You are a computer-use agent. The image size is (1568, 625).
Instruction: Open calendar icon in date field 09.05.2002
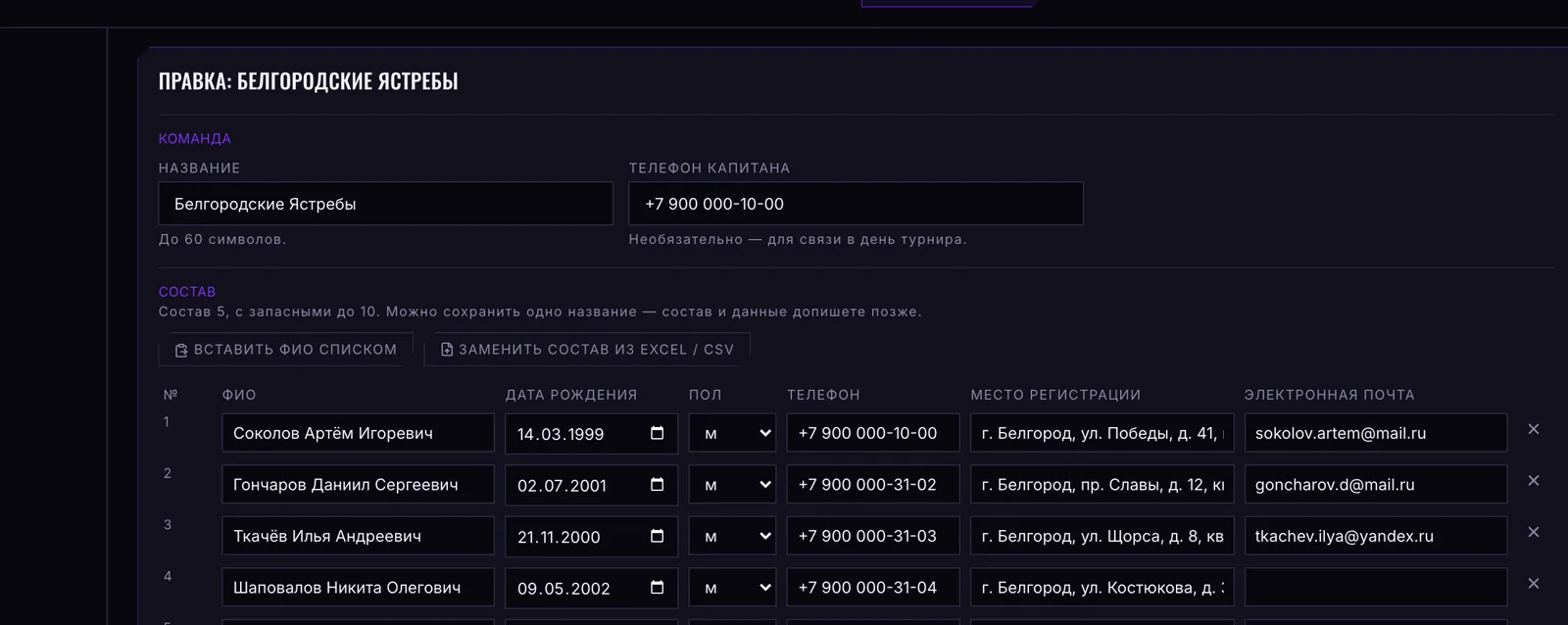click(657, 588)
